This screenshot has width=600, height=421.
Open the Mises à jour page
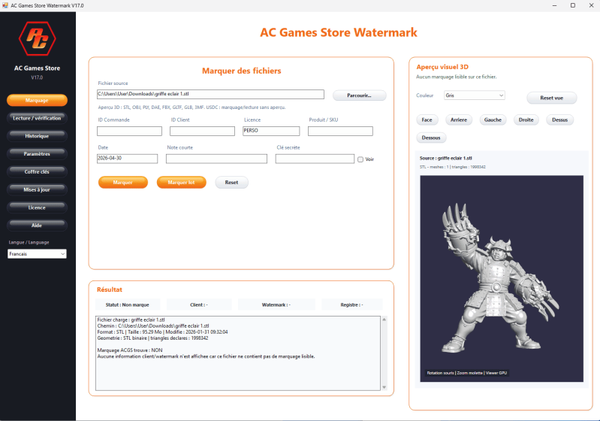pos(37,189)
